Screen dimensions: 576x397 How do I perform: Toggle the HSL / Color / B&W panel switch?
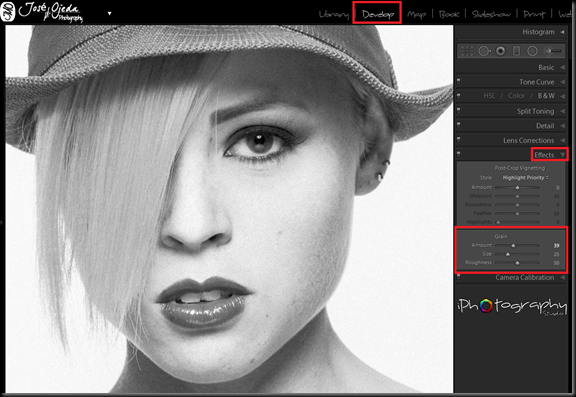(458, 96)
